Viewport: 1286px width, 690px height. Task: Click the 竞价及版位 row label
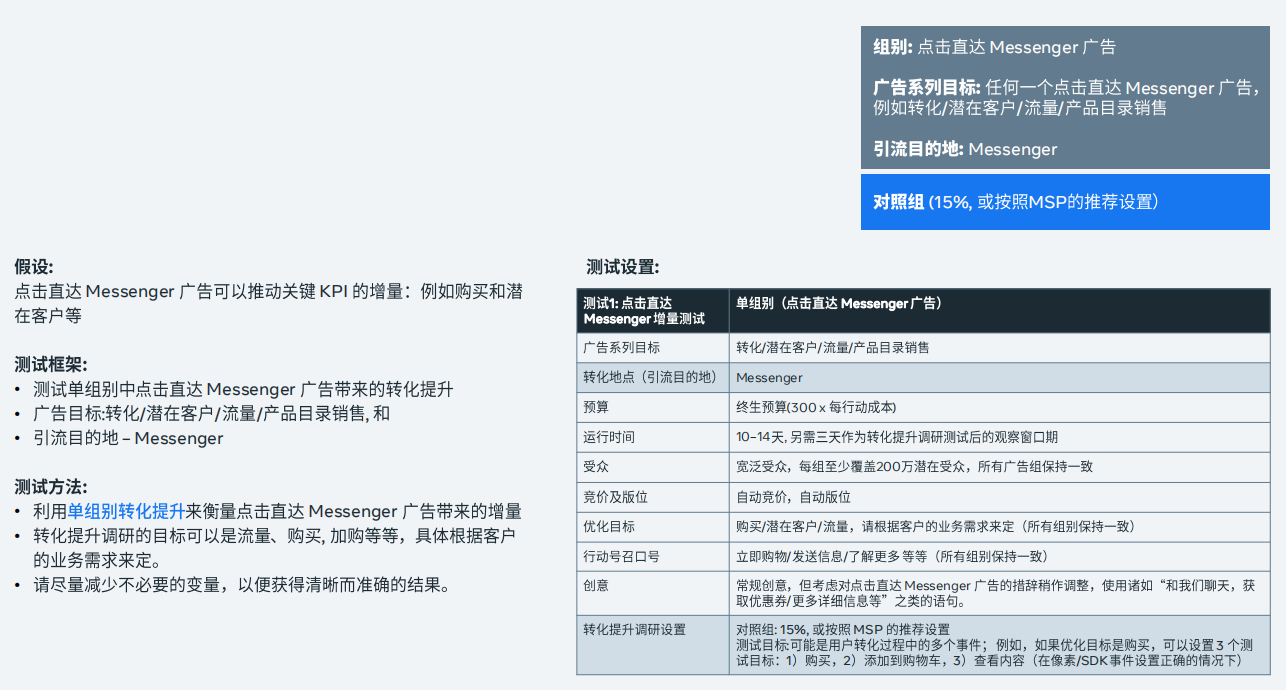(x=653, y=497)
